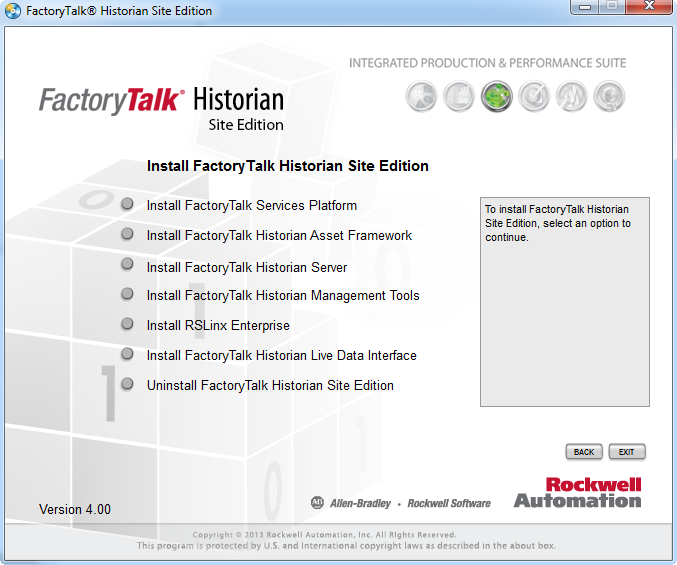Select bullet beside Uninstall FactoryTalk Historian

(127, 384)
